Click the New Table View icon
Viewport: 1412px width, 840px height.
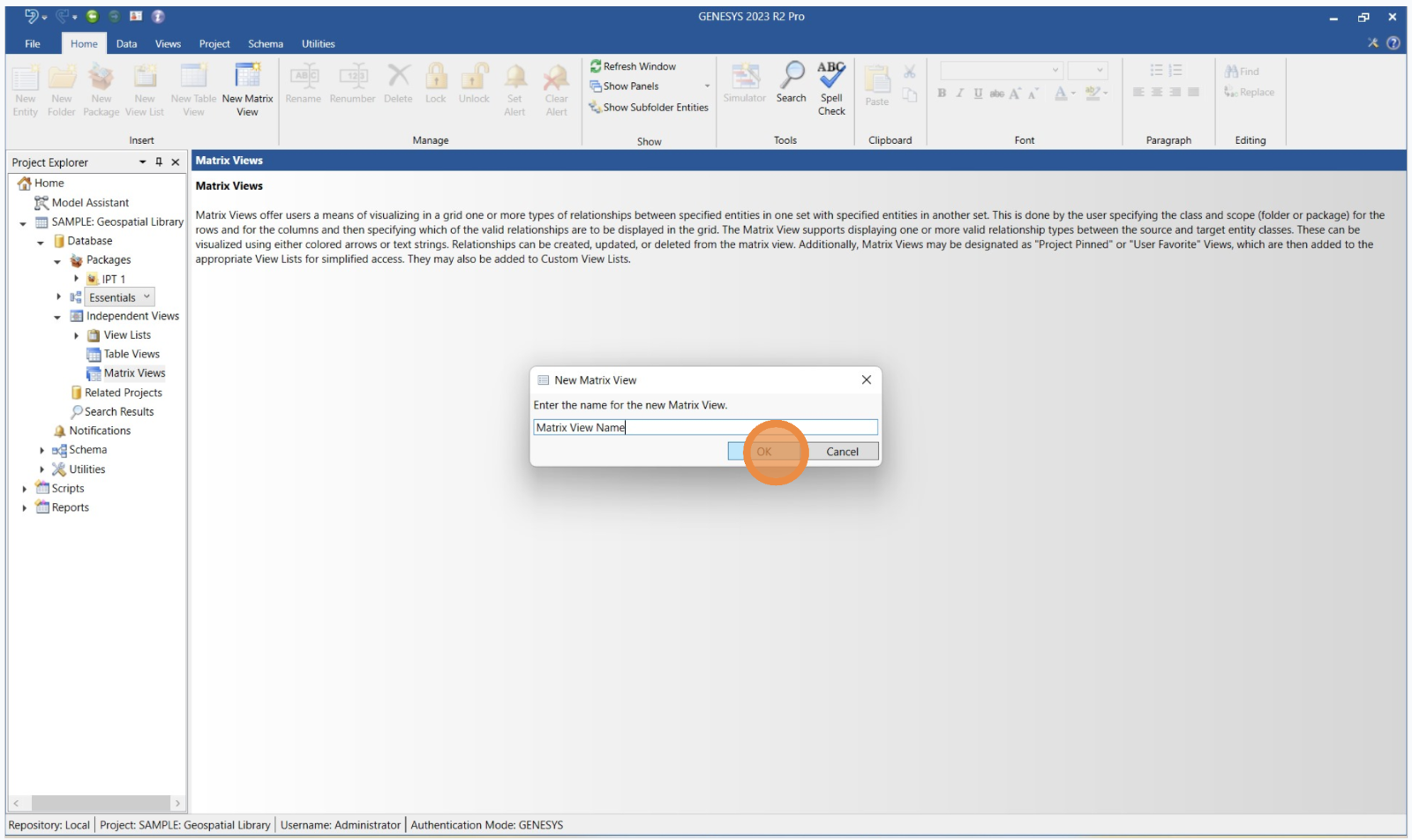[x=193, y=78]
